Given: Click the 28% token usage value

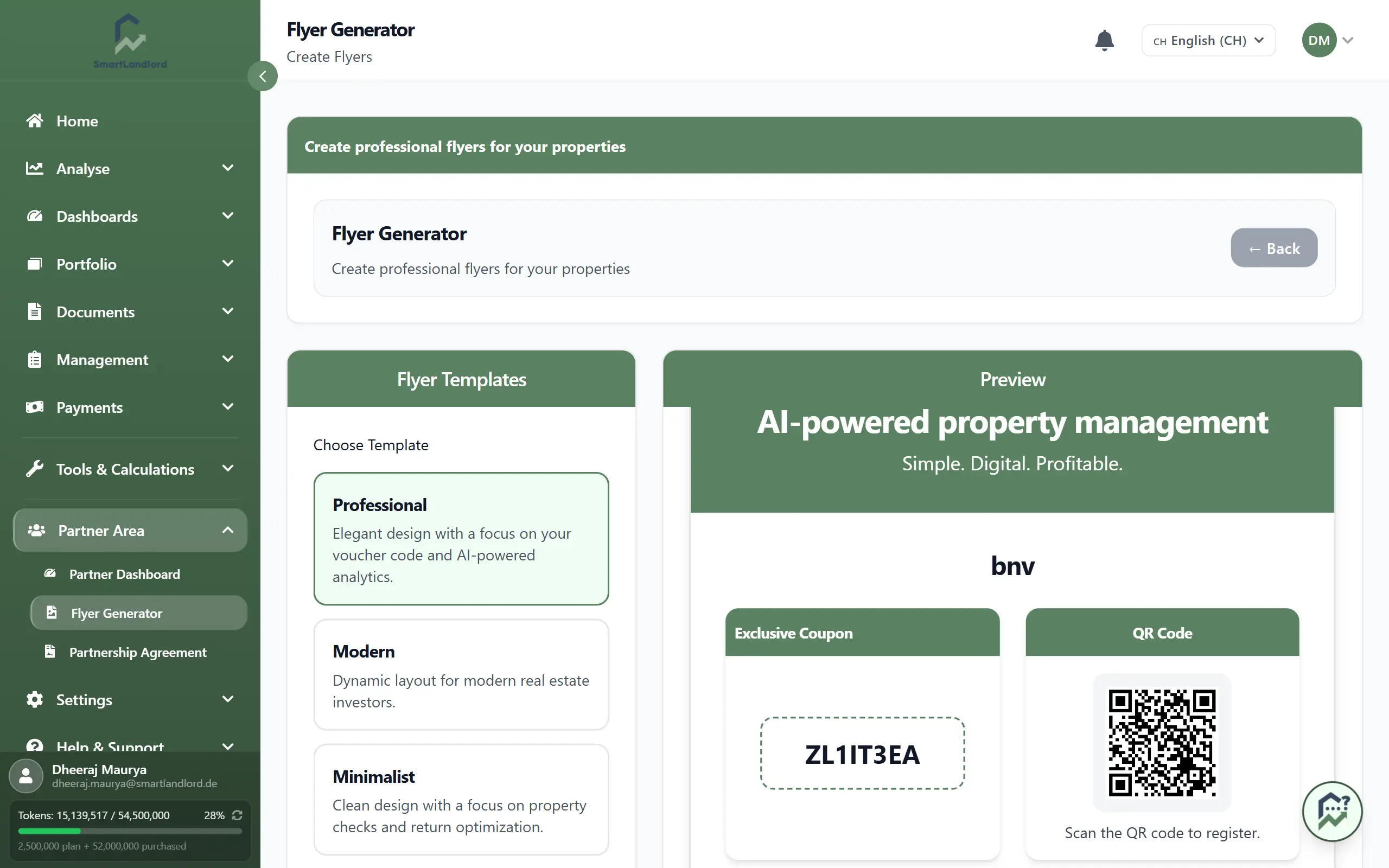Looking at the screenshot, I should (214, 815).
